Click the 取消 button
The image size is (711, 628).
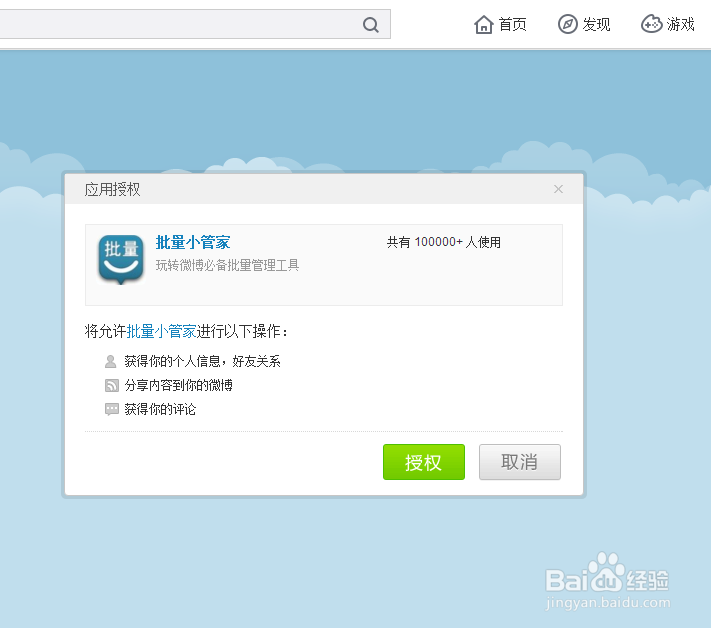520,462
